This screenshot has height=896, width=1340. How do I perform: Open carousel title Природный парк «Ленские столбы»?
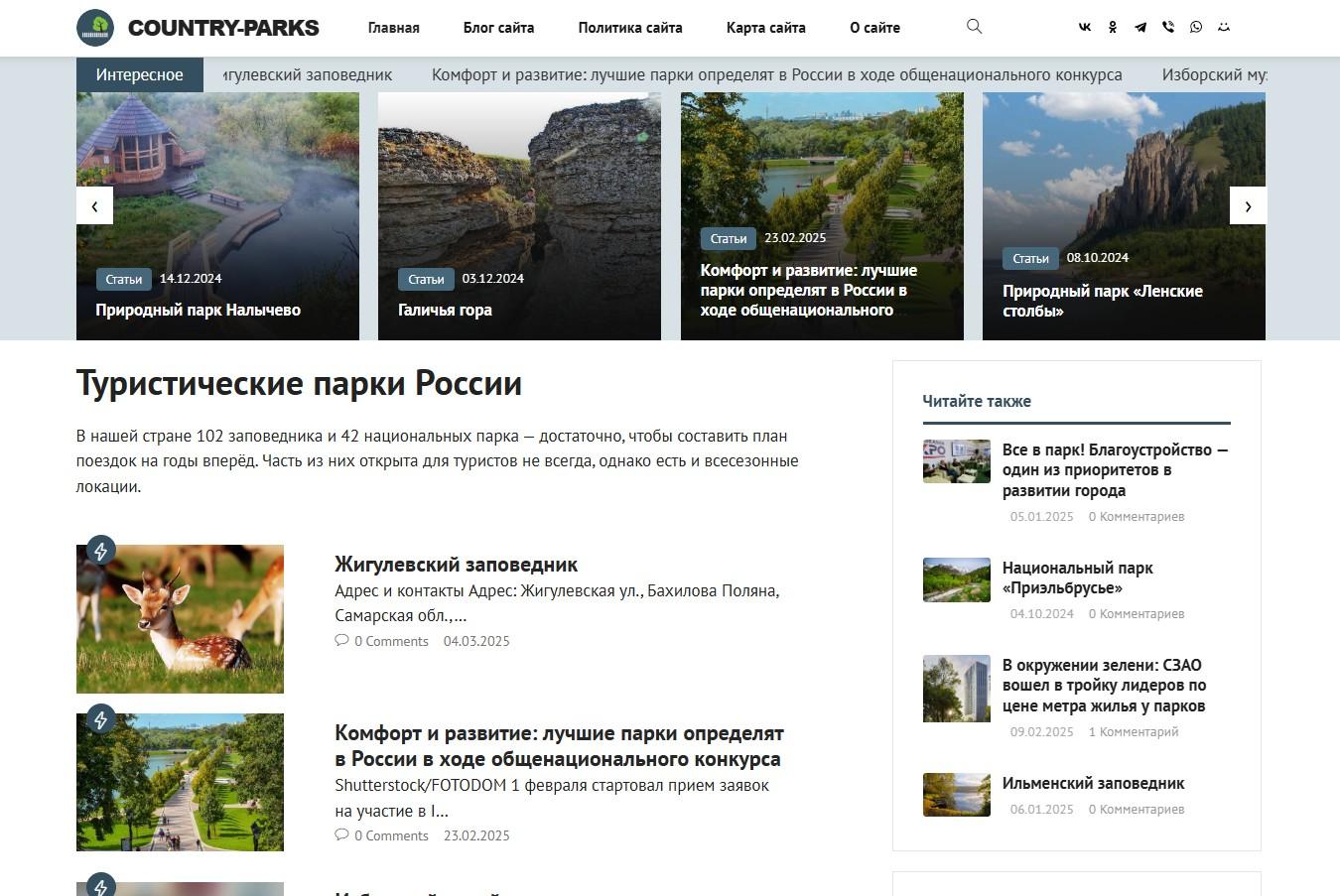[x=1103, y=301]
